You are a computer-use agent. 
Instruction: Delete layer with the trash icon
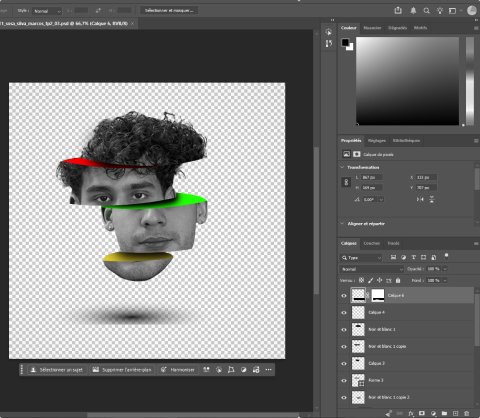(467, 414)
